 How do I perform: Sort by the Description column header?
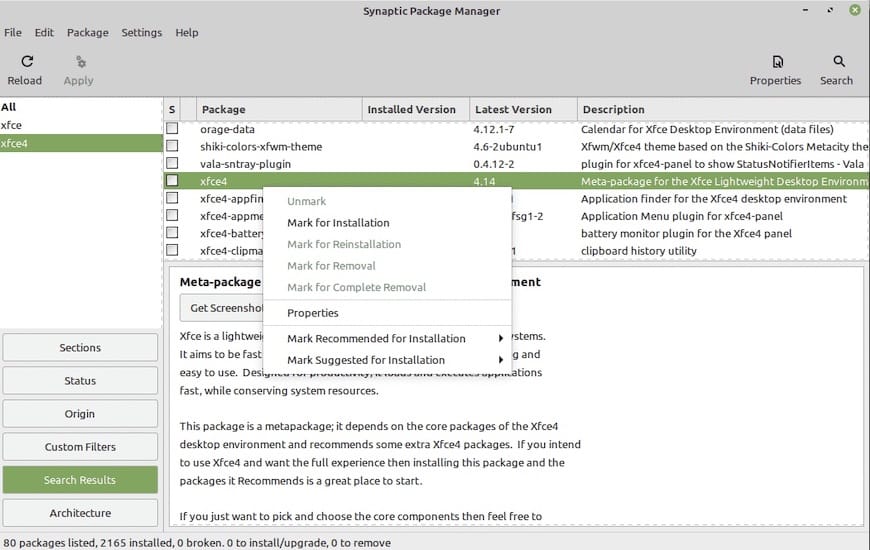pos(723,109)
